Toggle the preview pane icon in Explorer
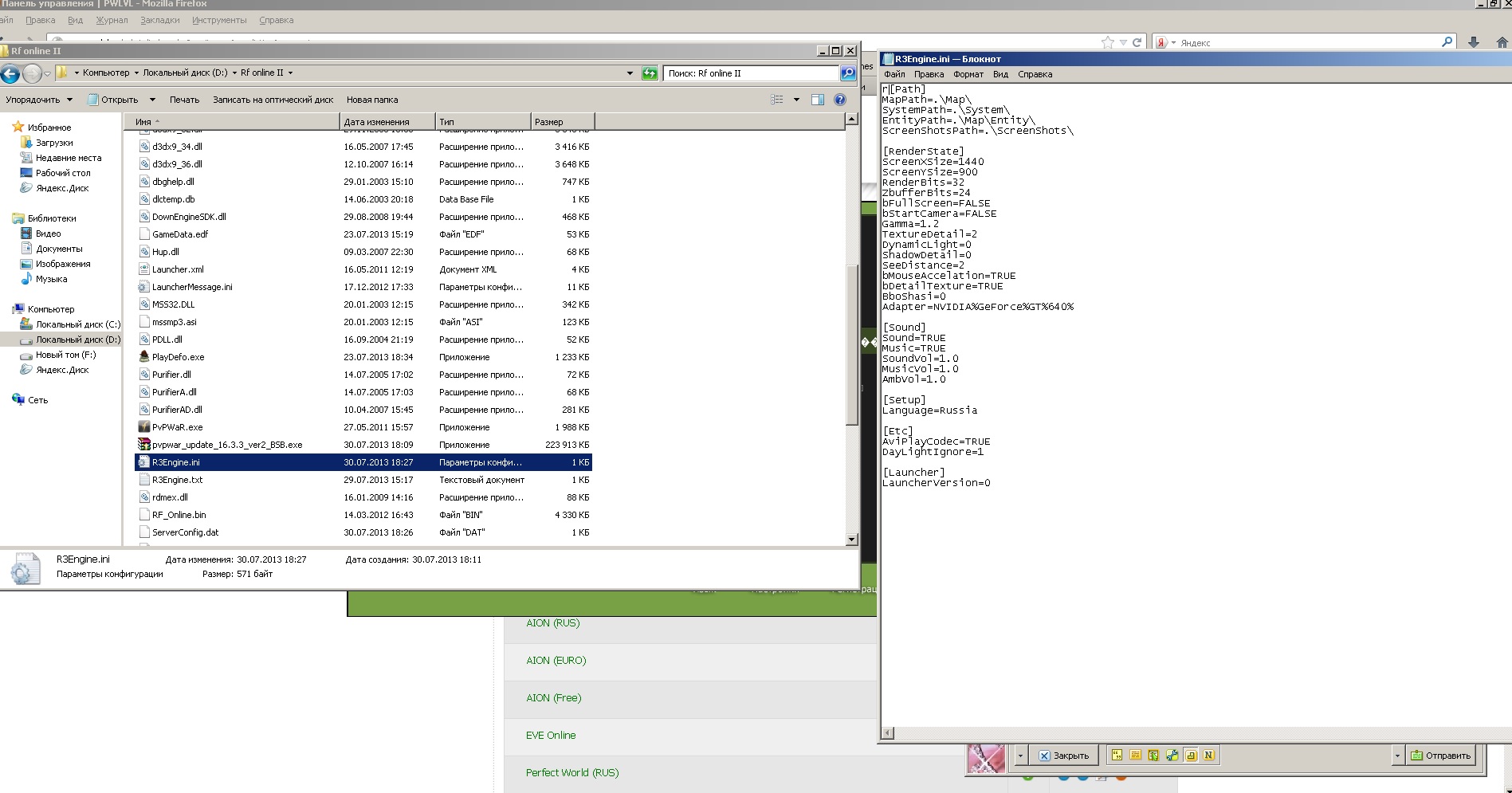1512x793 pixels. 818,100
